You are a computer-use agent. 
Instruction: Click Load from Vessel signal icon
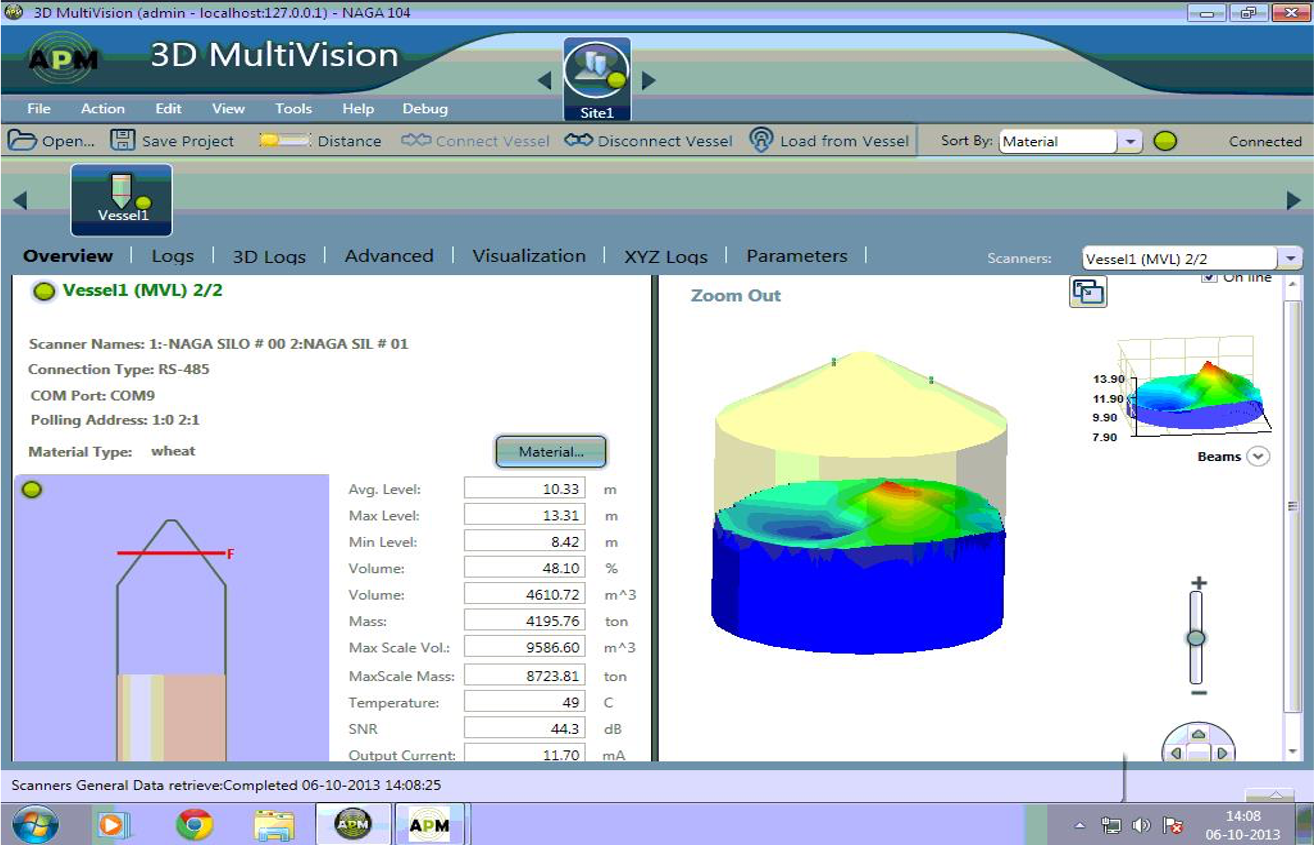761,140
